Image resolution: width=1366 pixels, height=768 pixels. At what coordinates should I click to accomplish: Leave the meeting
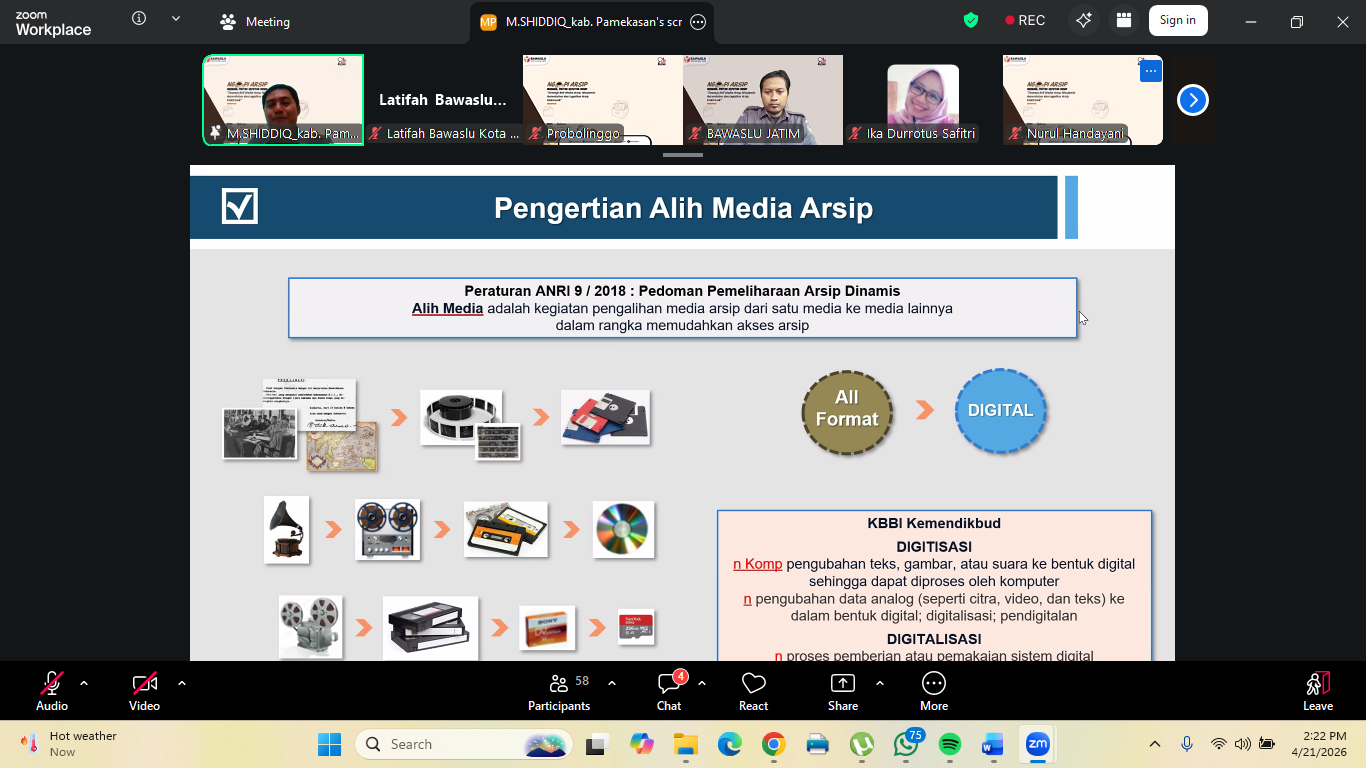click(1317, 691)
